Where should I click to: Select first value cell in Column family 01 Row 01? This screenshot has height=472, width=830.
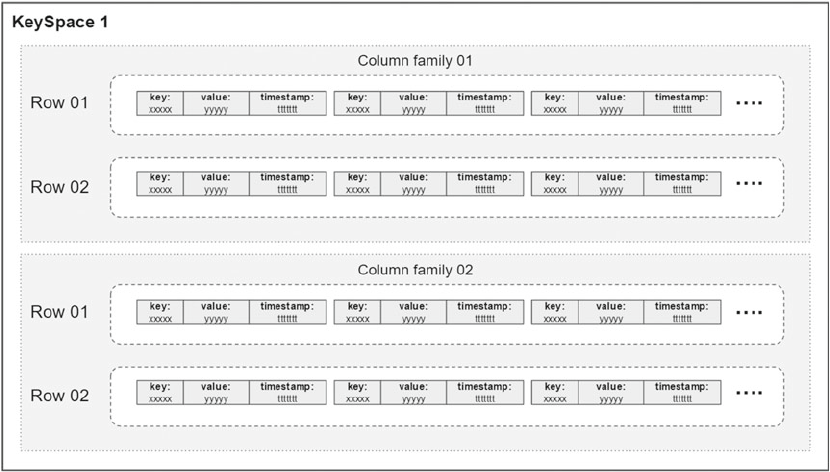(x=216, y=103)
